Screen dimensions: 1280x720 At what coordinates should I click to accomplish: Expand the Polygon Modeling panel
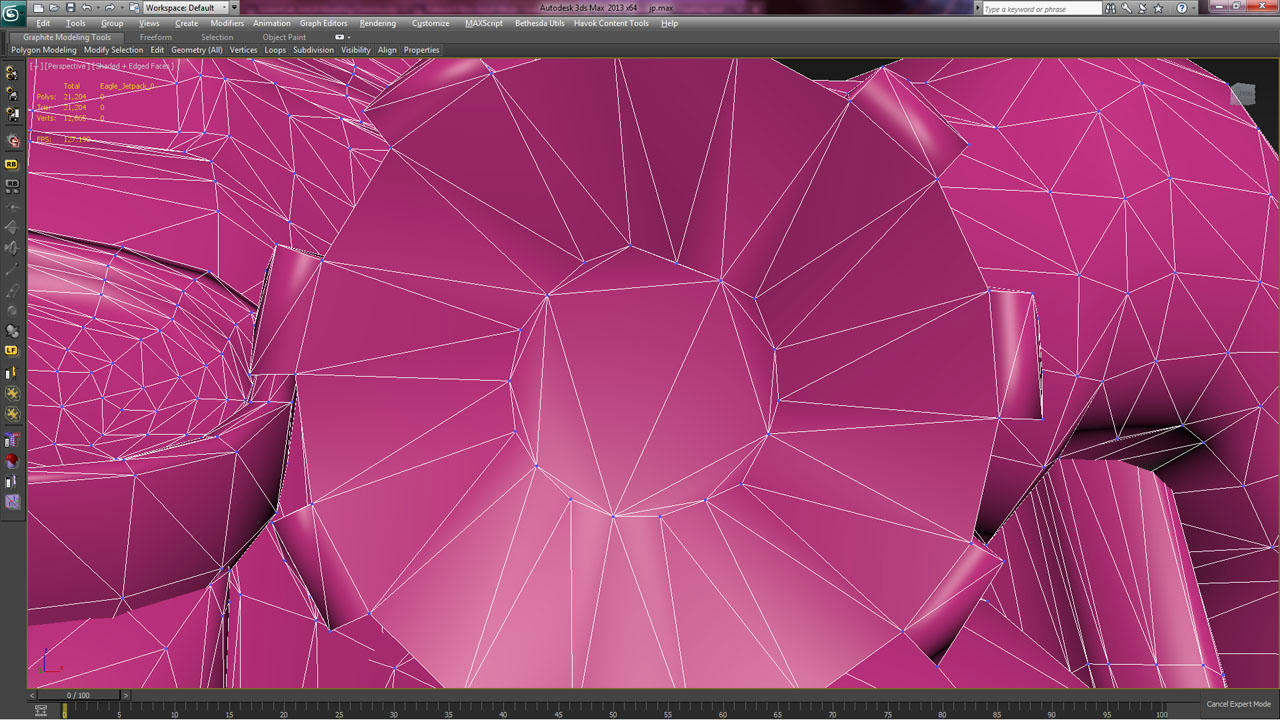[44, 50]
